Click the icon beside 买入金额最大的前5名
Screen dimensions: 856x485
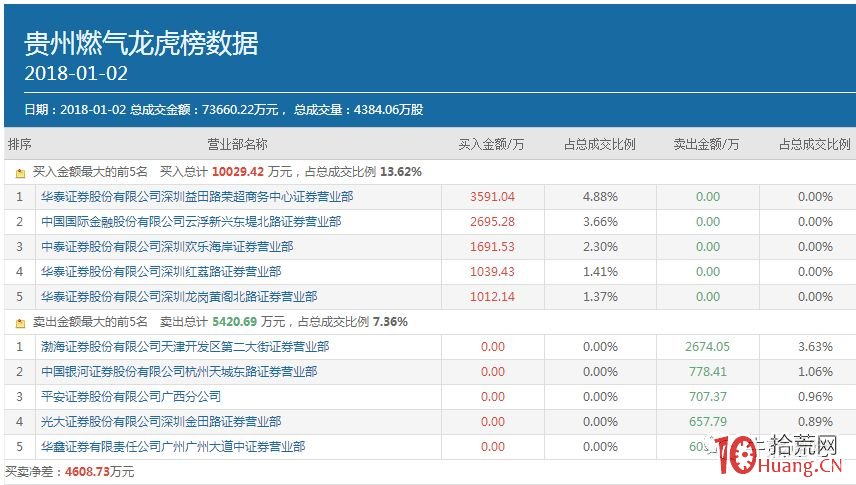pyautogui.click(x=20, y=173)
